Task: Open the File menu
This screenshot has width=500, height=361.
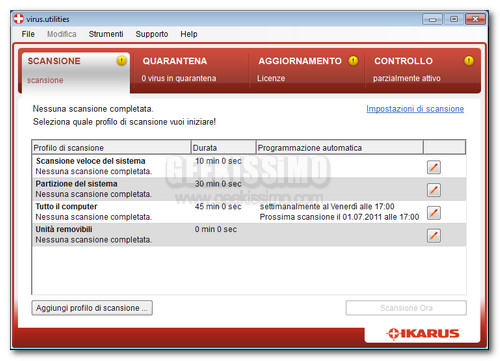Action: tap(28, 34)
